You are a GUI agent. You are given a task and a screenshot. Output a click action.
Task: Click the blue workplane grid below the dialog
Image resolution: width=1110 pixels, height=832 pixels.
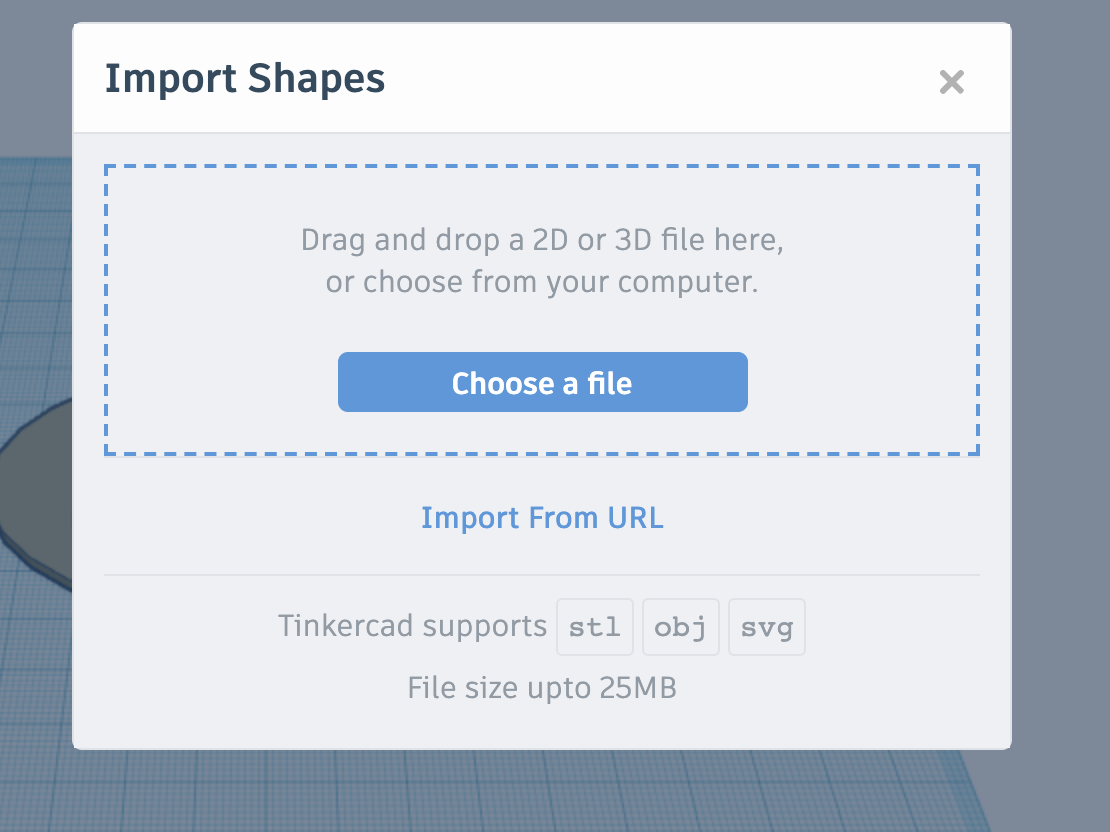[500, 795]
